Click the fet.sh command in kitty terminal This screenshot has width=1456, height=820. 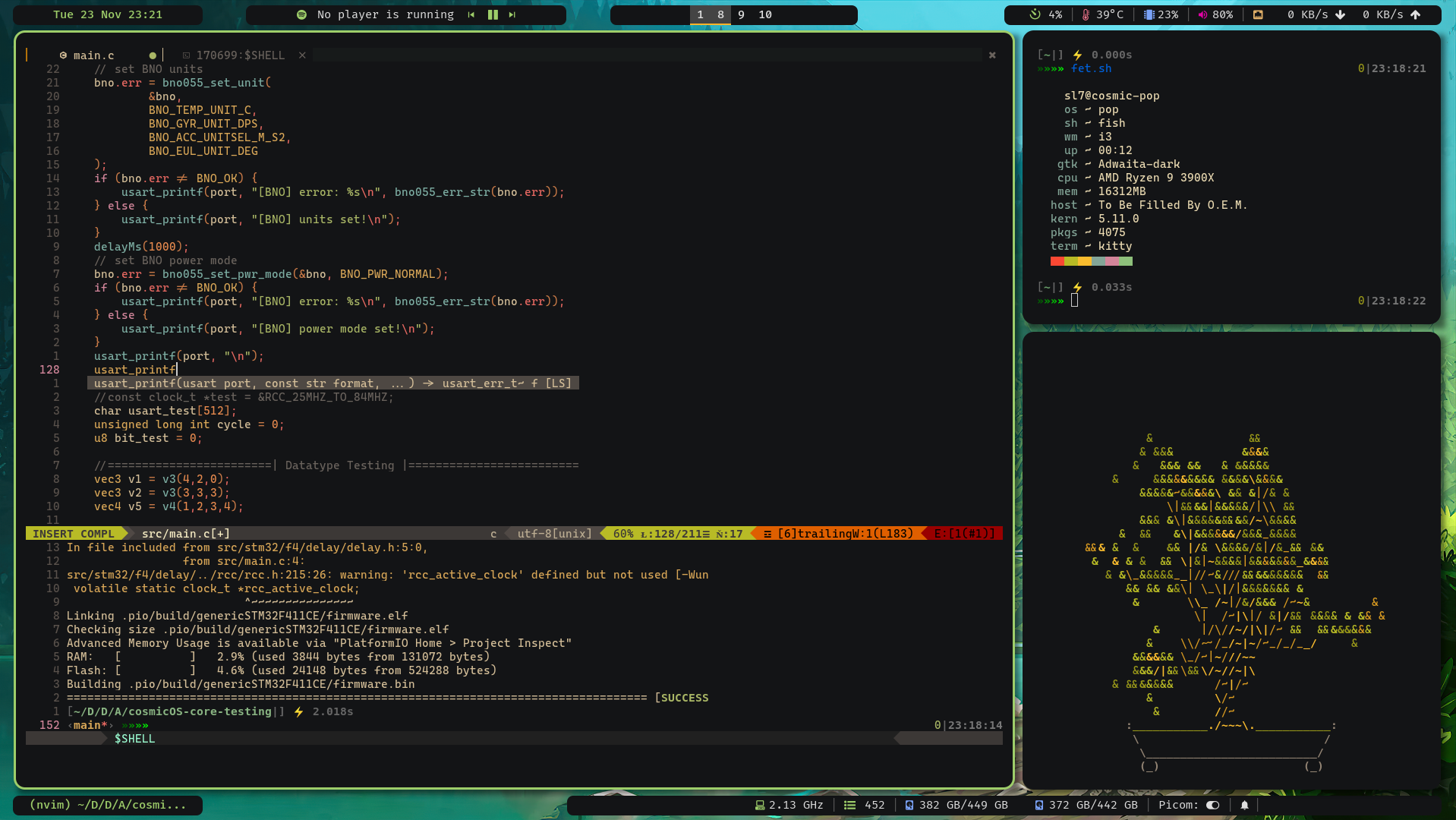[x=1091, y=68]
